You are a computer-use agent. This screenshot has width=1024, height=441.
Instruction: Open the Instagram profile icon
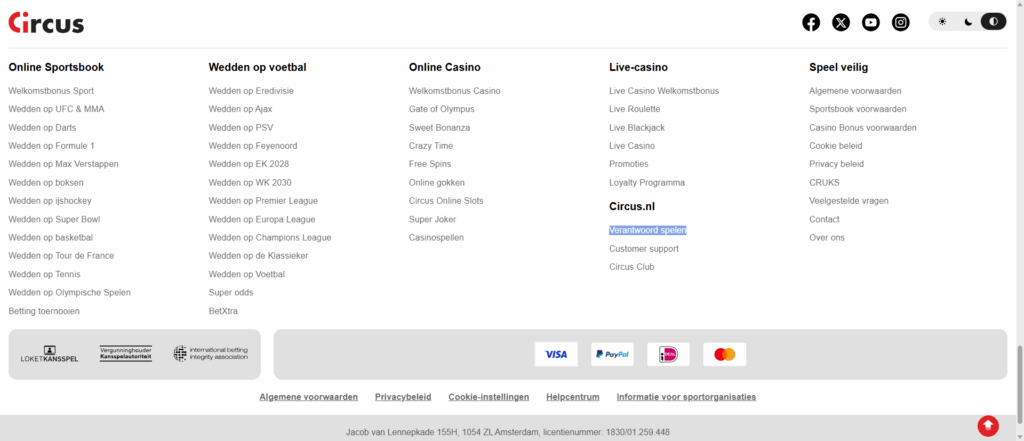(x=901, y=22)
